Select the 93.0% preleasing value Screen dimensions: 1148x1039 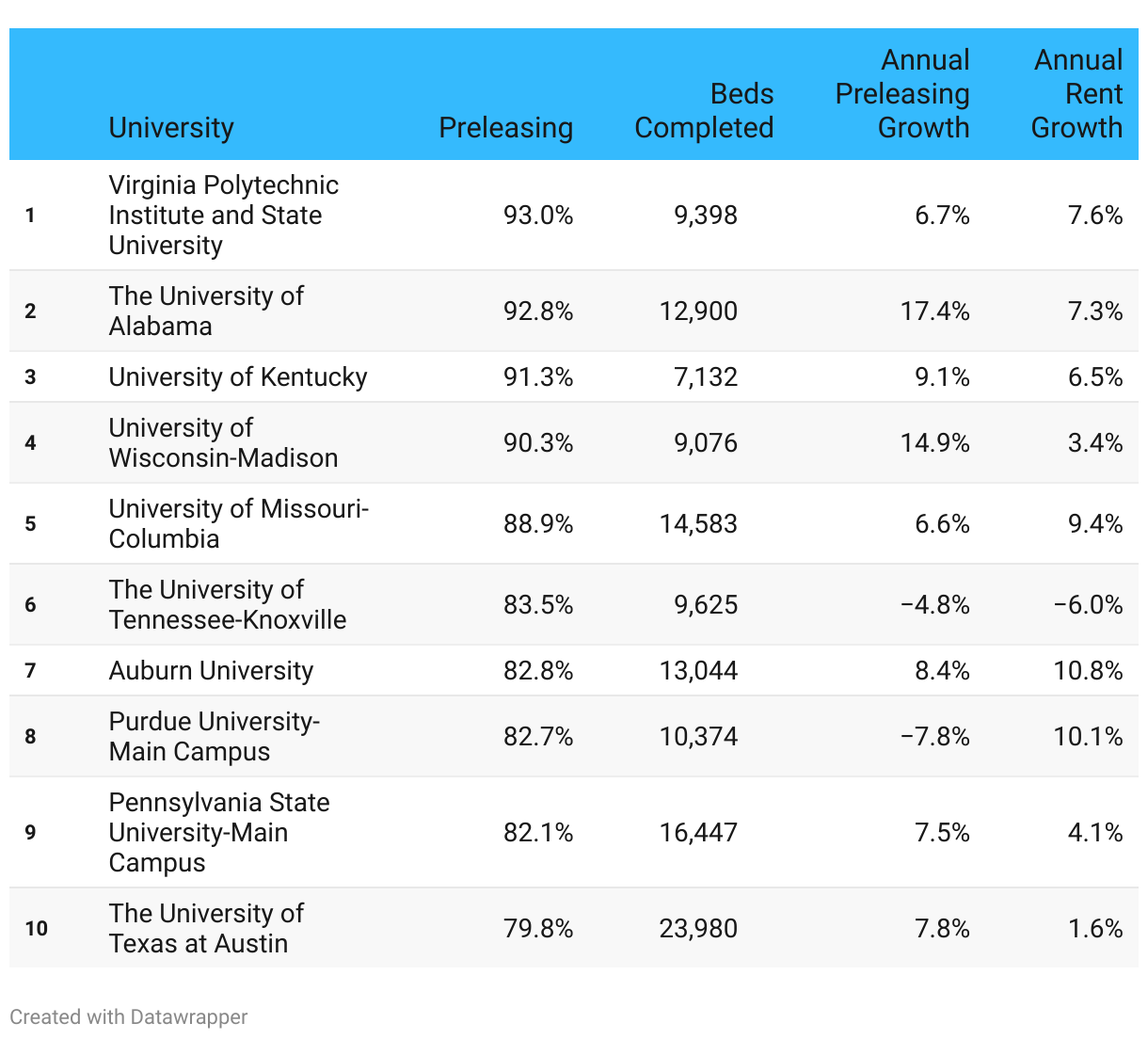(x=537, y=216)
